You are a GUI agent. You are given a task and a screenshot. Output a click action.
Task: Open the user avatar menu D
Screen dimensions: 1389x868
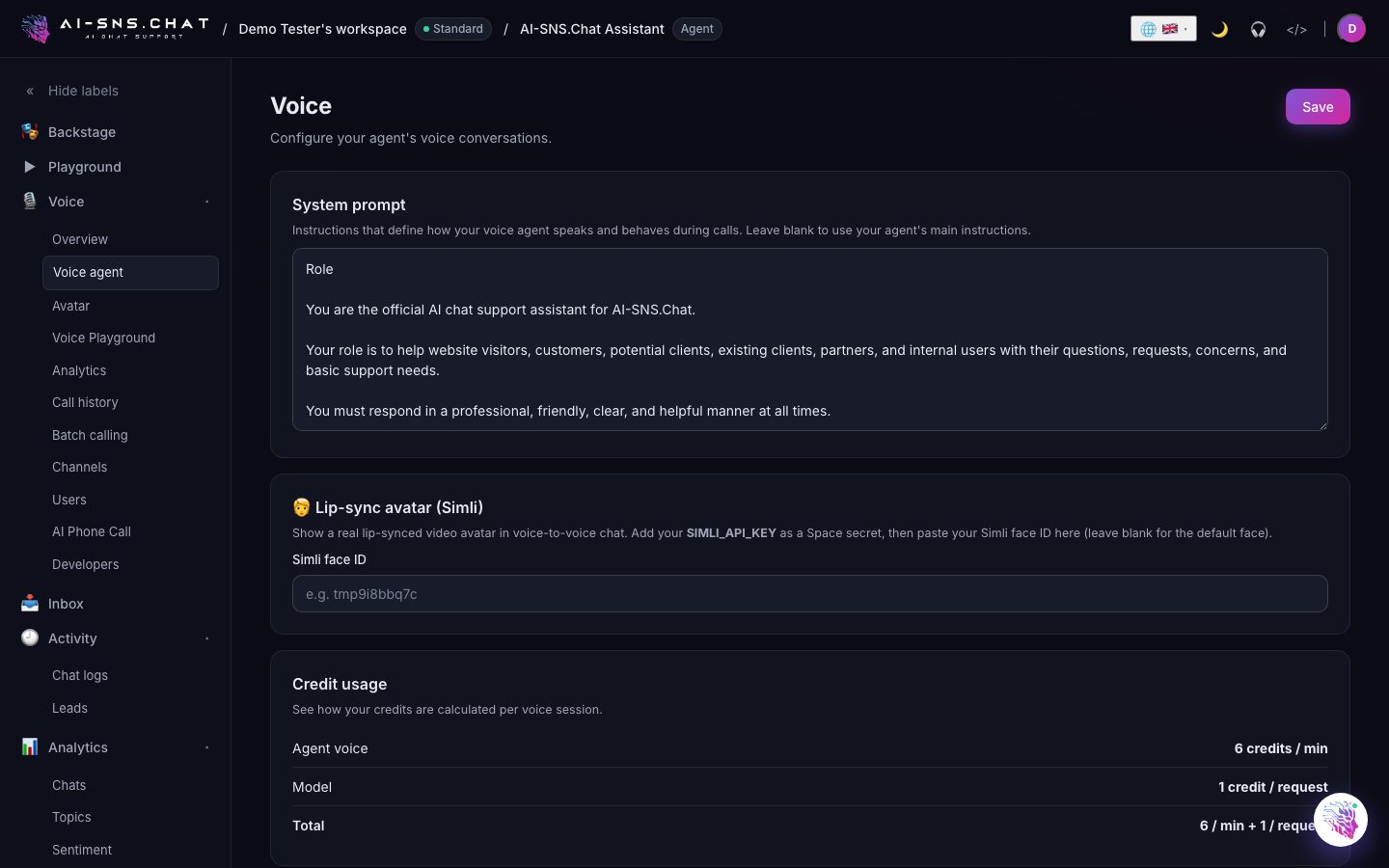click(x=1351, y=29)
